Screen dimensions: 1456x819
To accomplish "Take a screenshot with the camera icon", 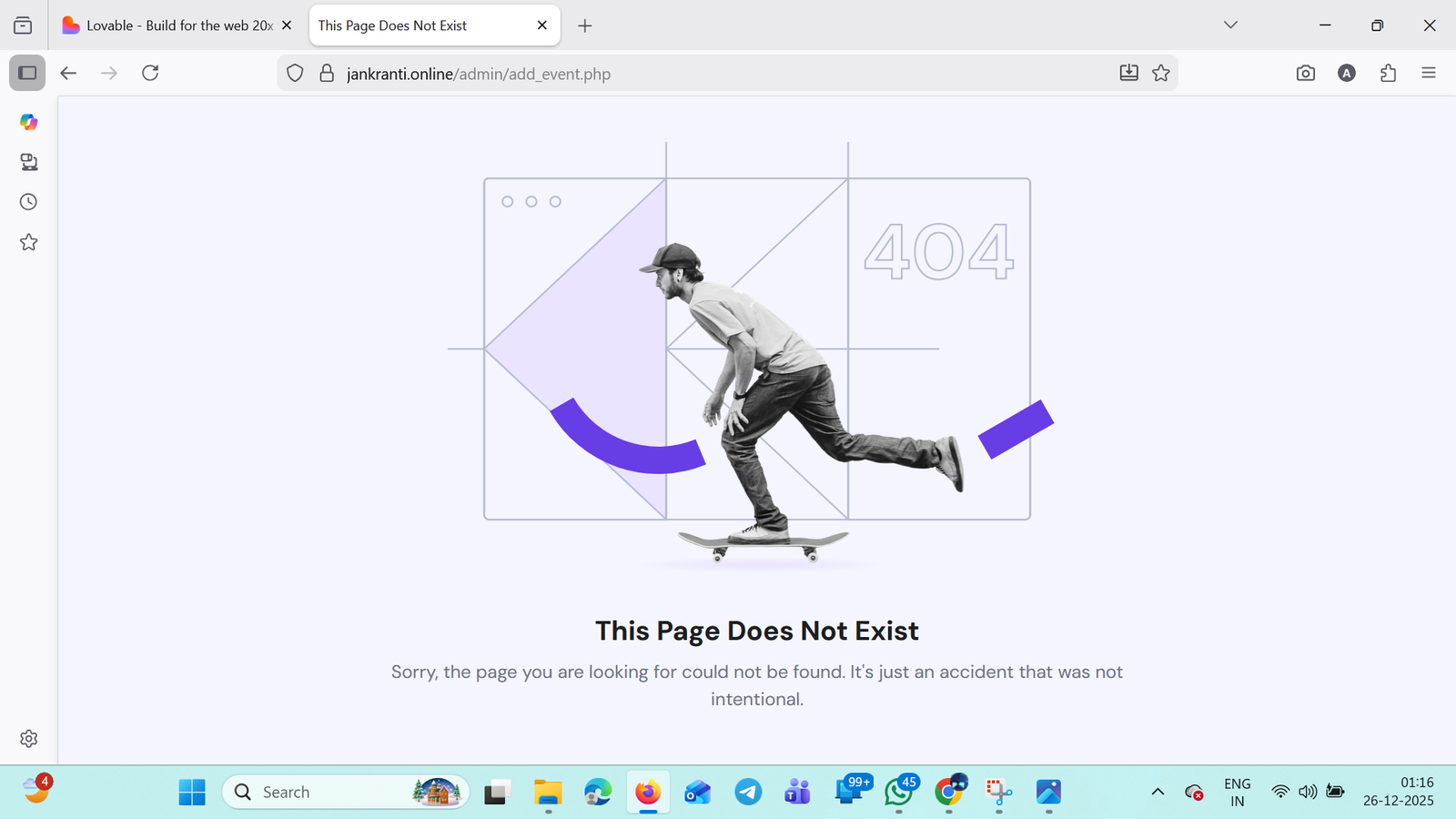I will click(1305, 73).
